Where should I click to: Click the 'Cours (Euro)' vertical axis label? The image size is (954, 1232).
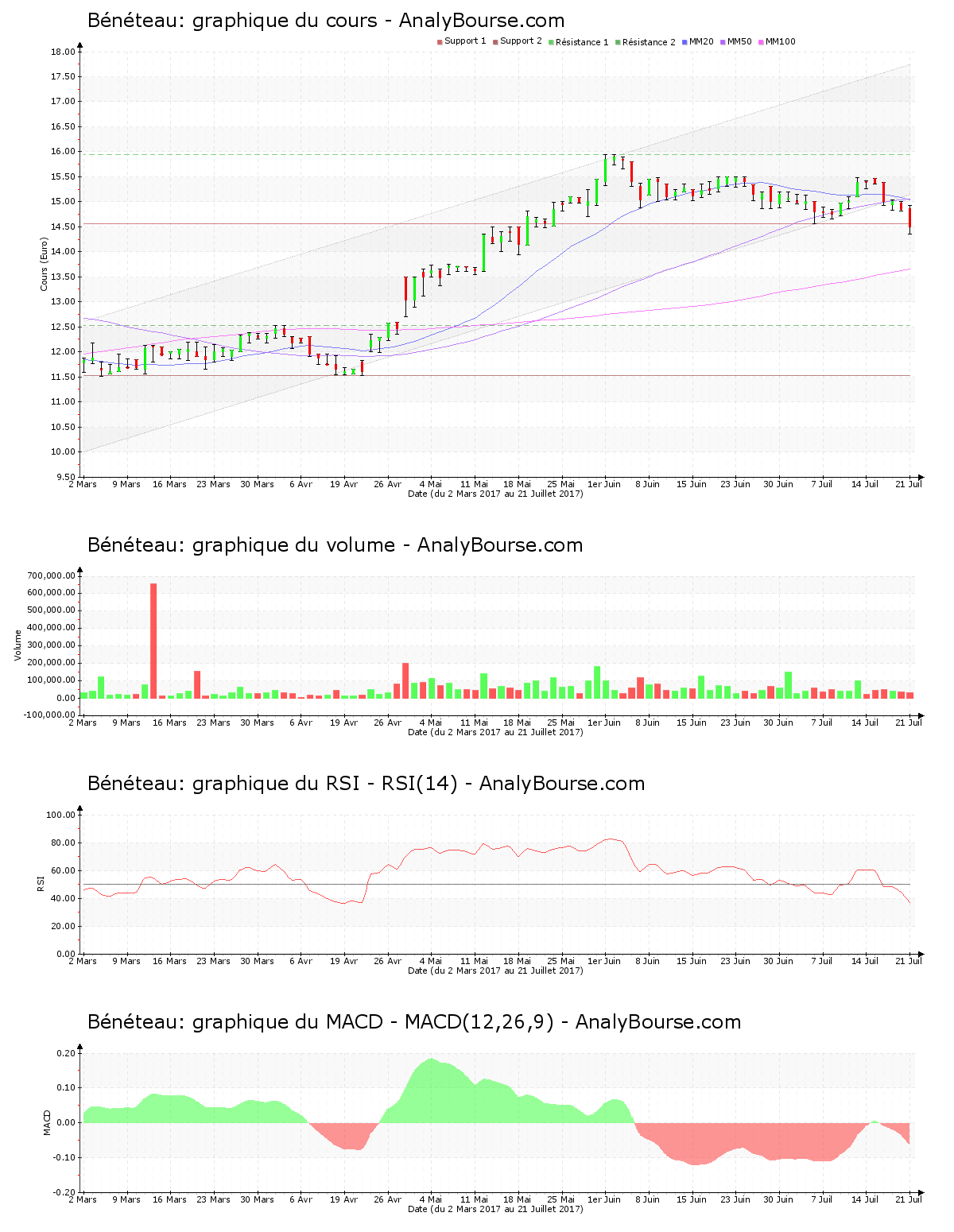45,264
